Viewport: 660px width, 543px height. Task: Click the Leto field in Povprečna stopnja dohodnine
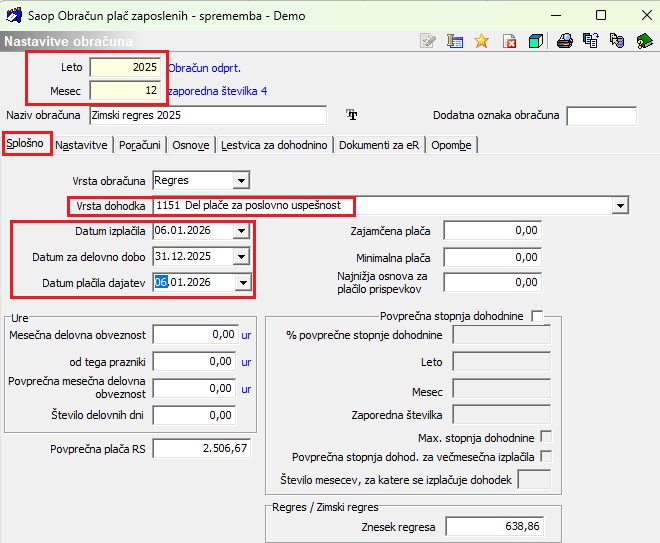click(x=502, y=362)
